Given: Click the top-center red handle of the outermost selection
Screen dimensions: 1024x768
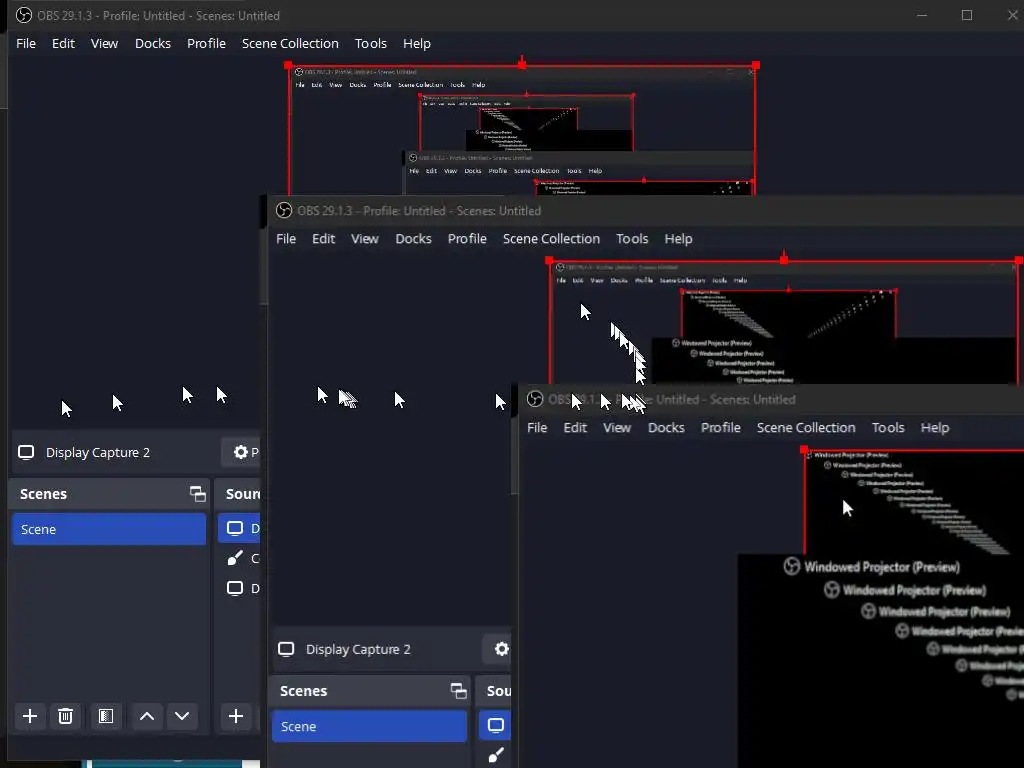Looking at the screenshot, I should pyautogui.click(x=522, y=65).
